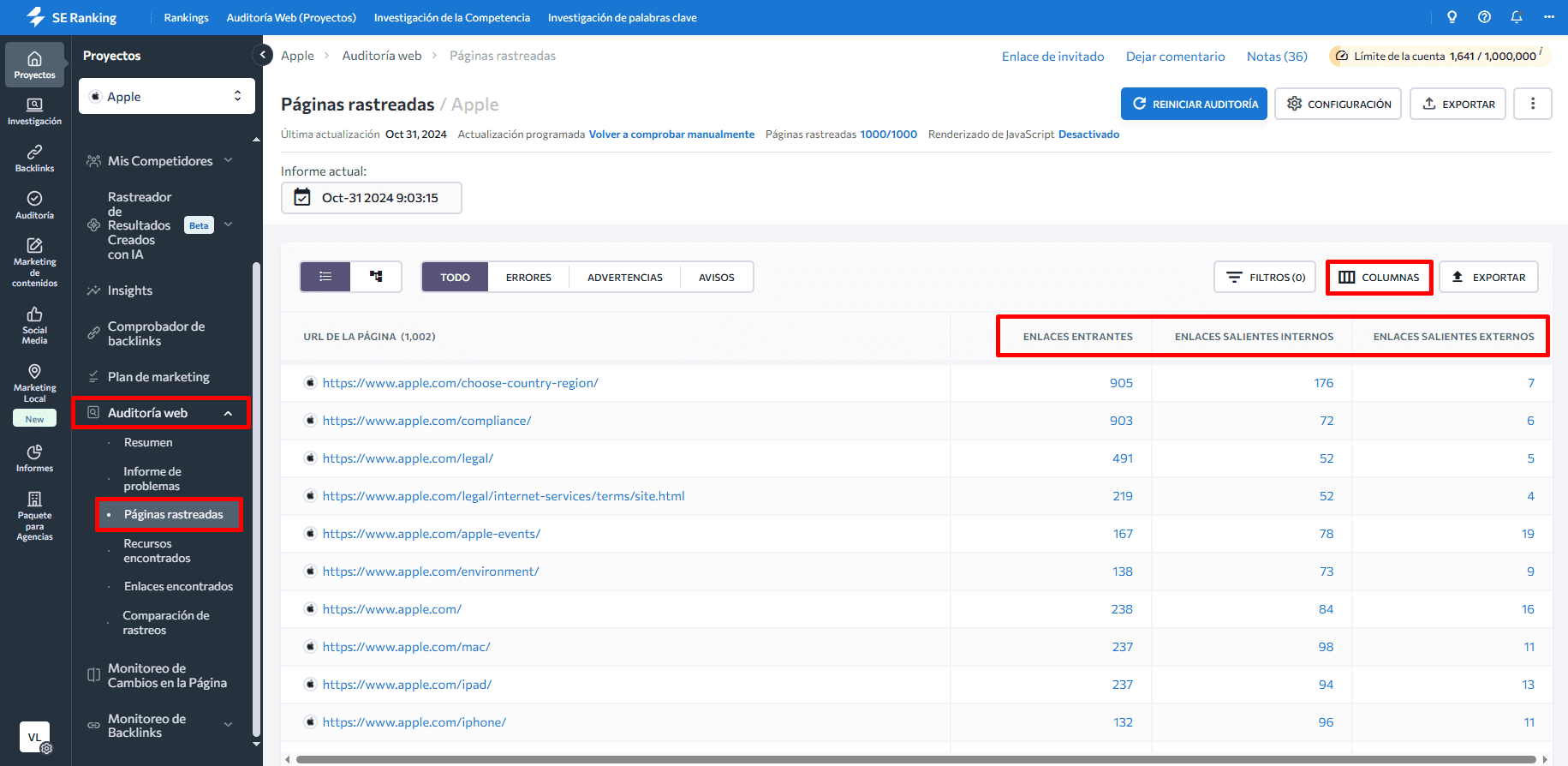Open Comparación de rastreos item
Viewport: 1568px width, 766px height.
pyautogui.click(x=166, y=623)
